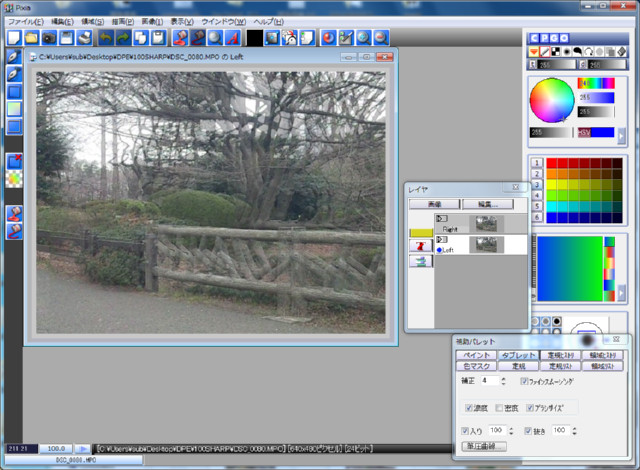Open the 領域(S) menu

click(x=93, y=22)
